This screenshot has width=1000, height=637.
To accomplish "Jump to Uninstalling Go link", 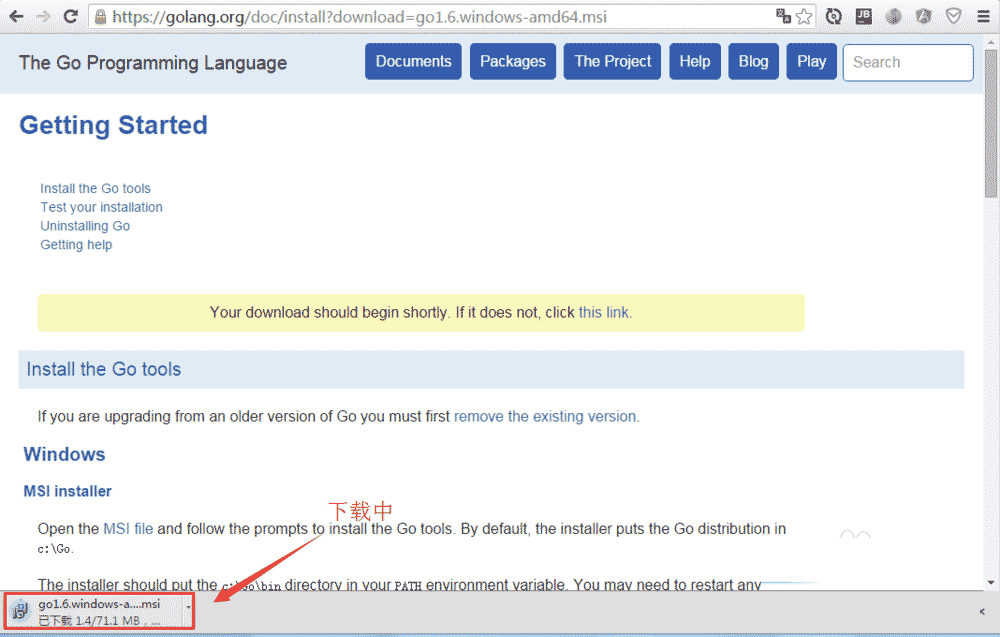I will point(85,226).
